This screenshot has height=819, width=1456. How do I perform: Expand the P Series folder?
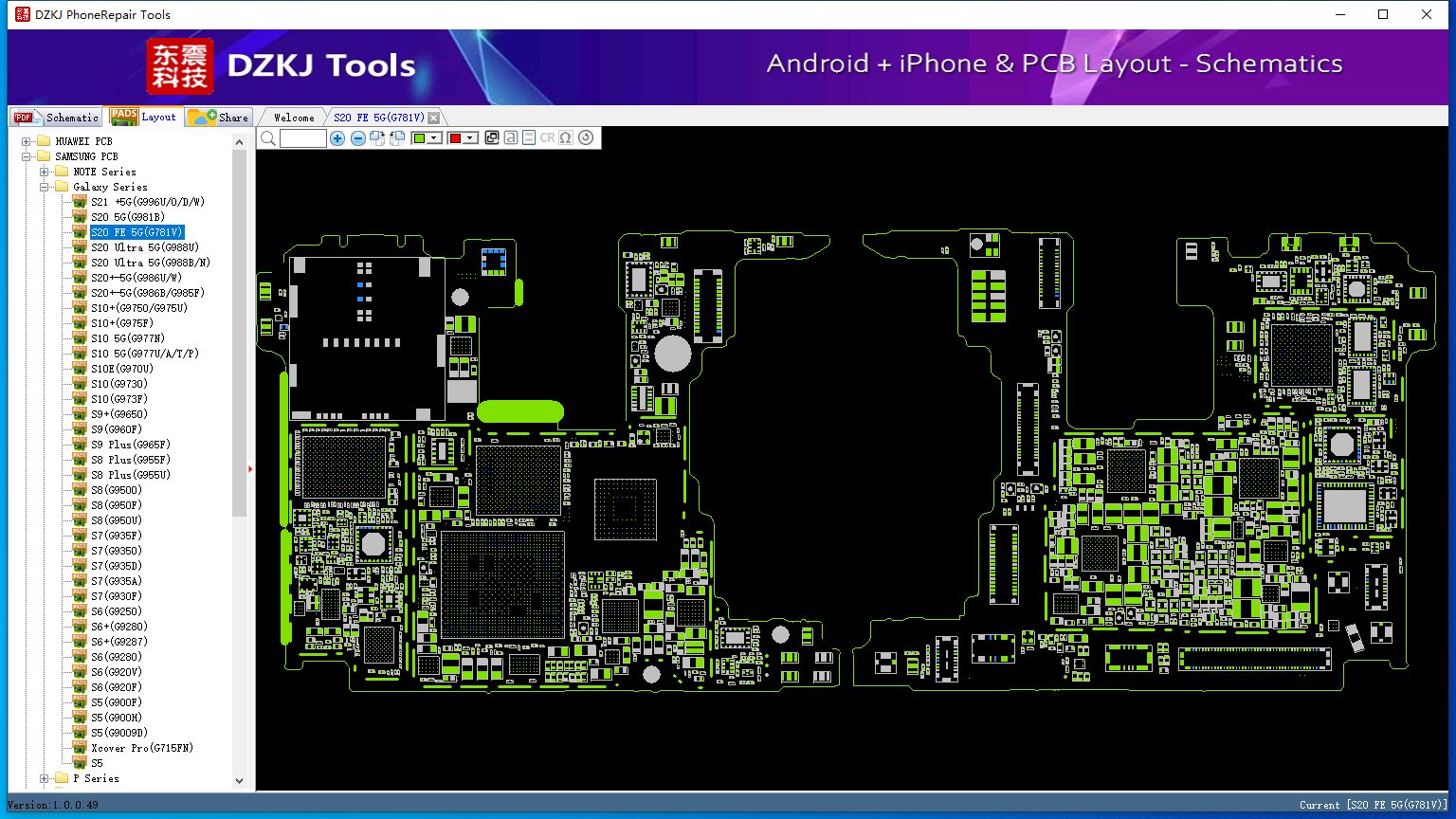click(x=45, y=778)
